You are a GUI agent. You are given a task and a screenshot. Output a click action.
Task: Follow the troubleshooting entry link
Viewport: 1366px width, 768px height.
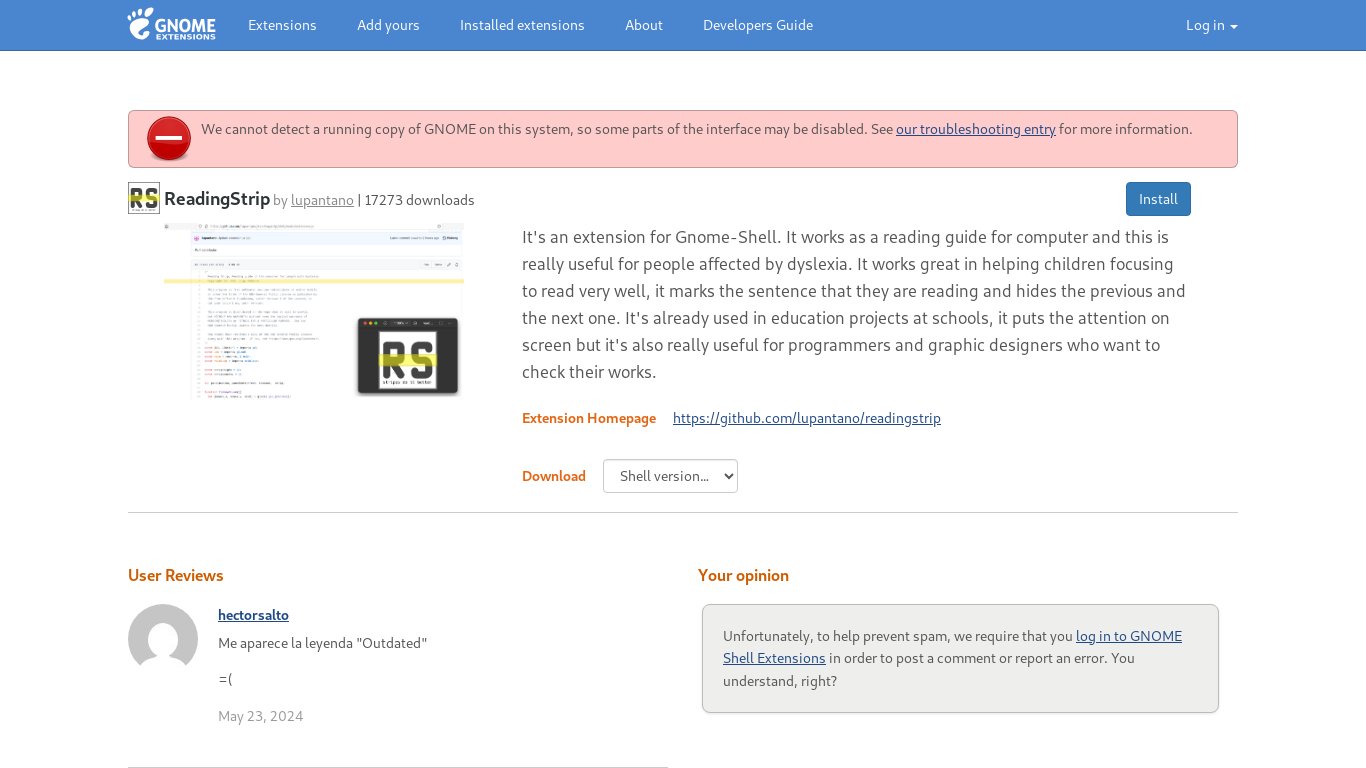975,129
